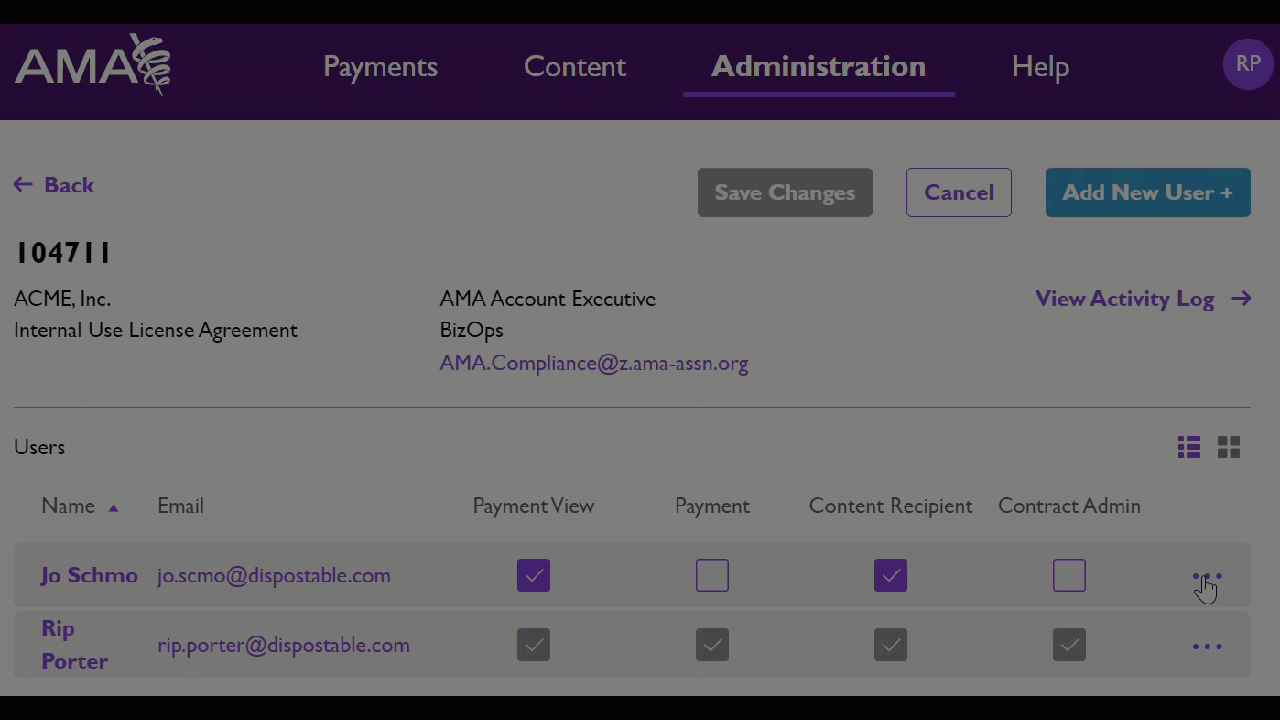Check Jo Schmo's Payment checkbox
Screen dimensions: 1280x720
point(712,575)
